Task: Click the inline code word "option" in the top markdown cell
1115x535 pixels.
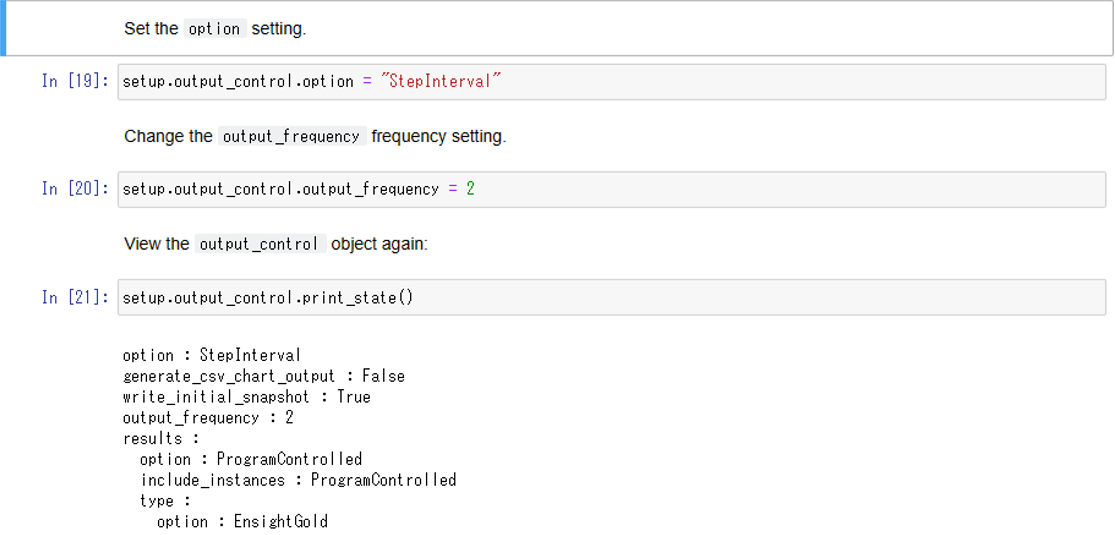Action: click(x=214, y=29)
